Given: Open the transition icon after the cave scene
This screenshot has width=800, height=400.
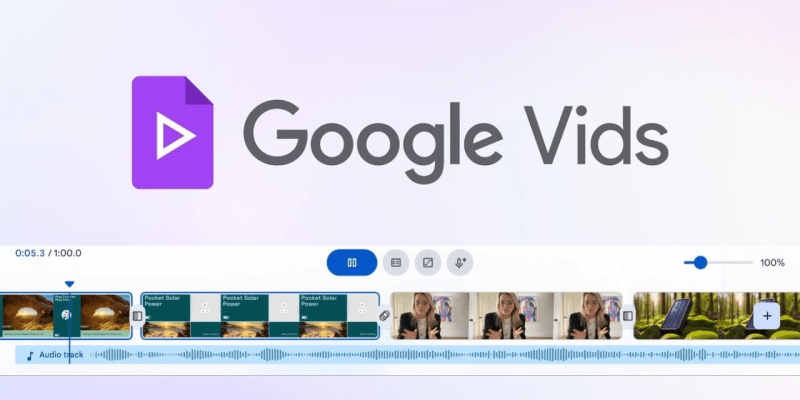Looking at the screenshot, I should 137,316.
